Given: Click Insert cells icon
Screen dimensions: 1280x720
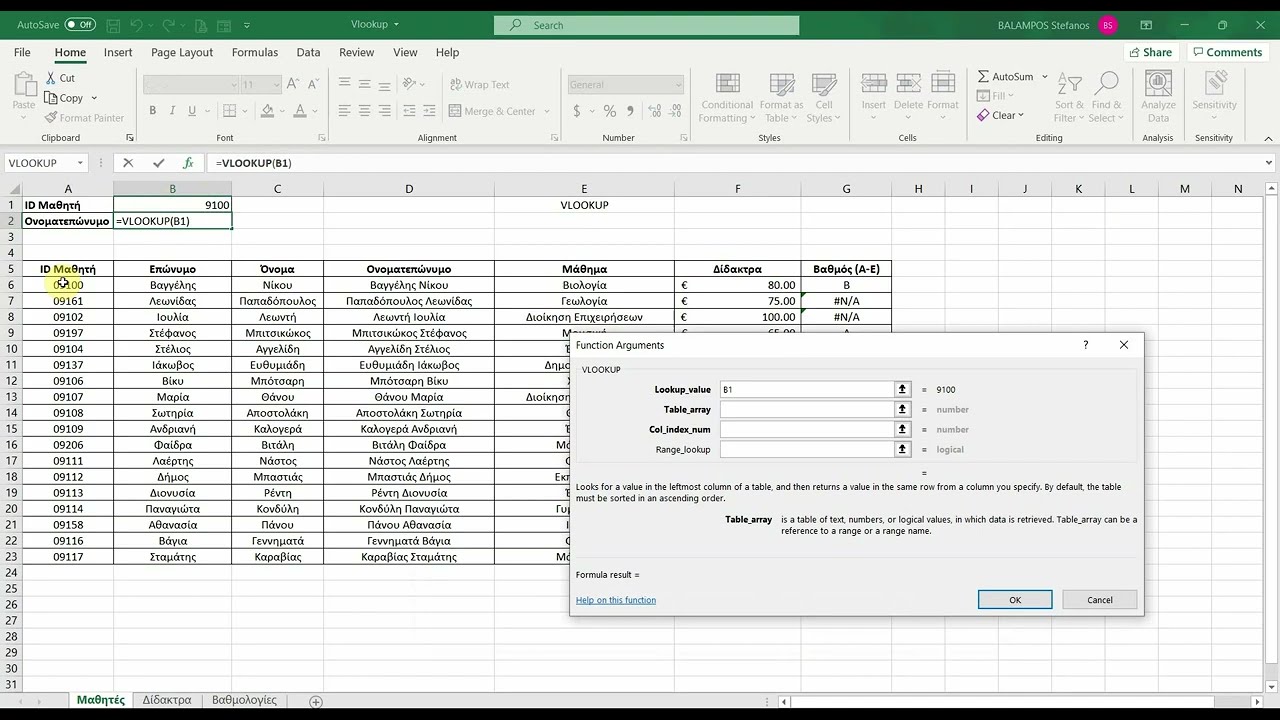Looking at the screenshot, I should (874, 85).
